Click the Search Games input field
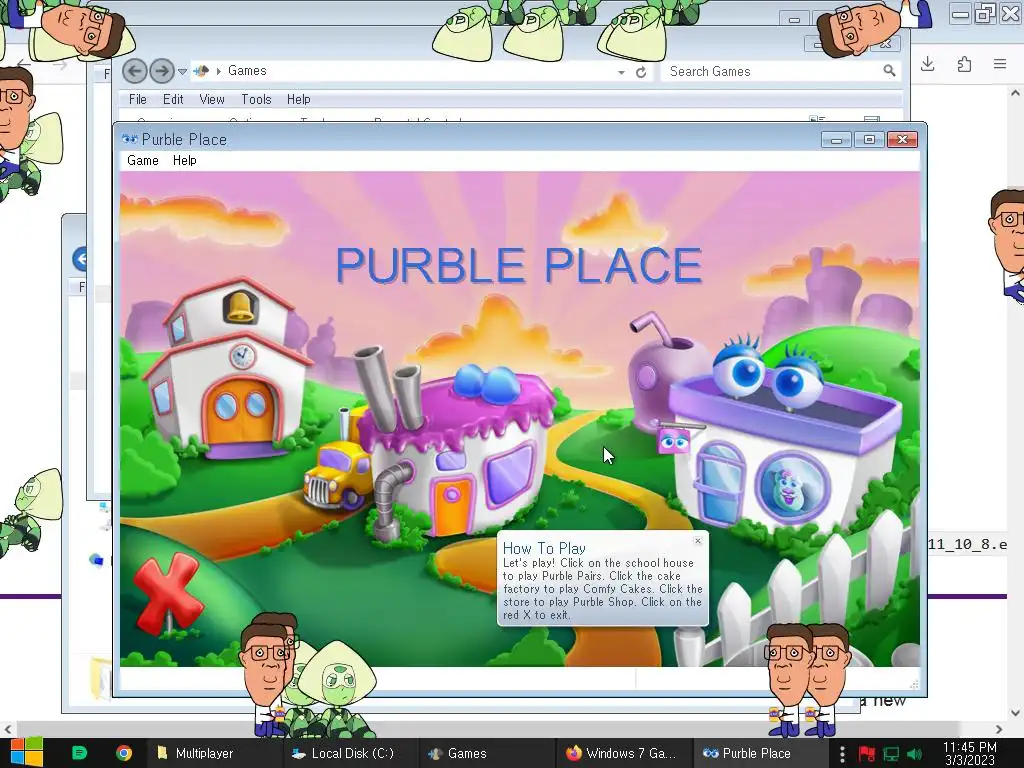This screenshot has height=768, width=1024. [x=772, y=71]
